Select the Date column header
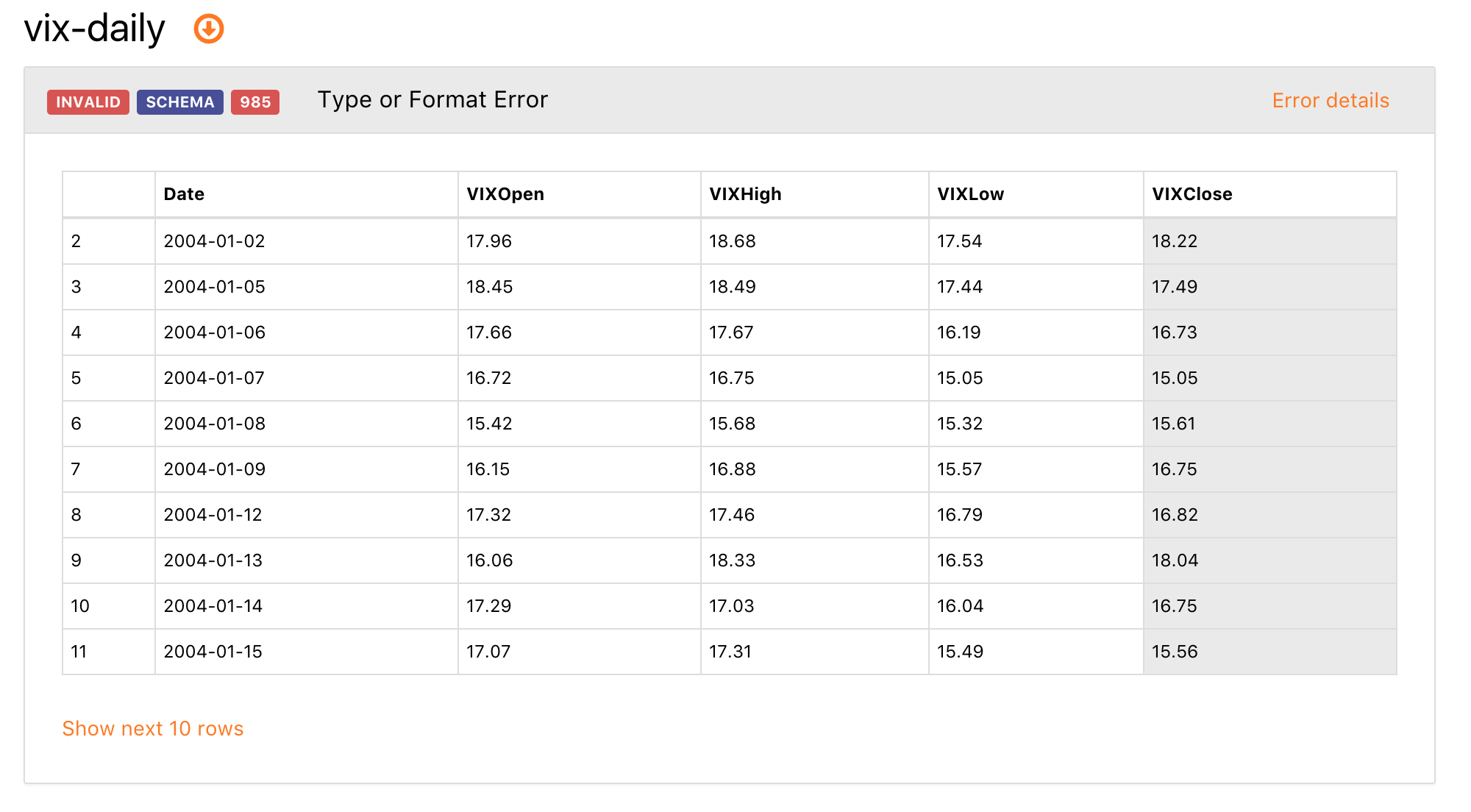1471x812 pixels. 307,194
